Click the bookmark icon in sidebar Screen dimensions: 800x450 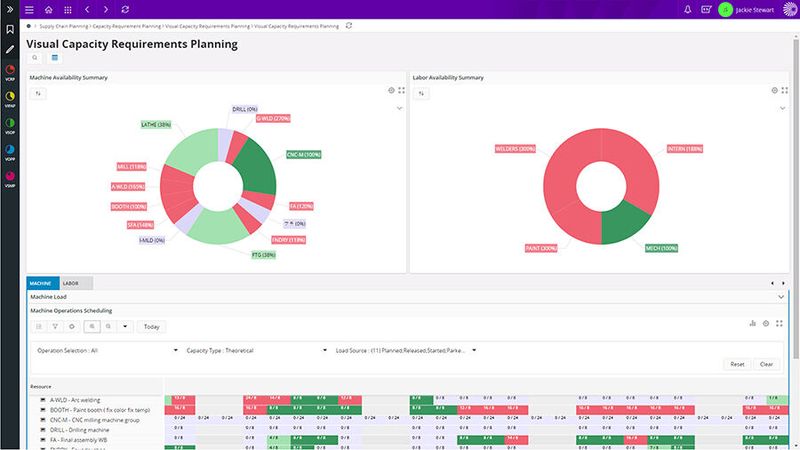tap(10, 29)
